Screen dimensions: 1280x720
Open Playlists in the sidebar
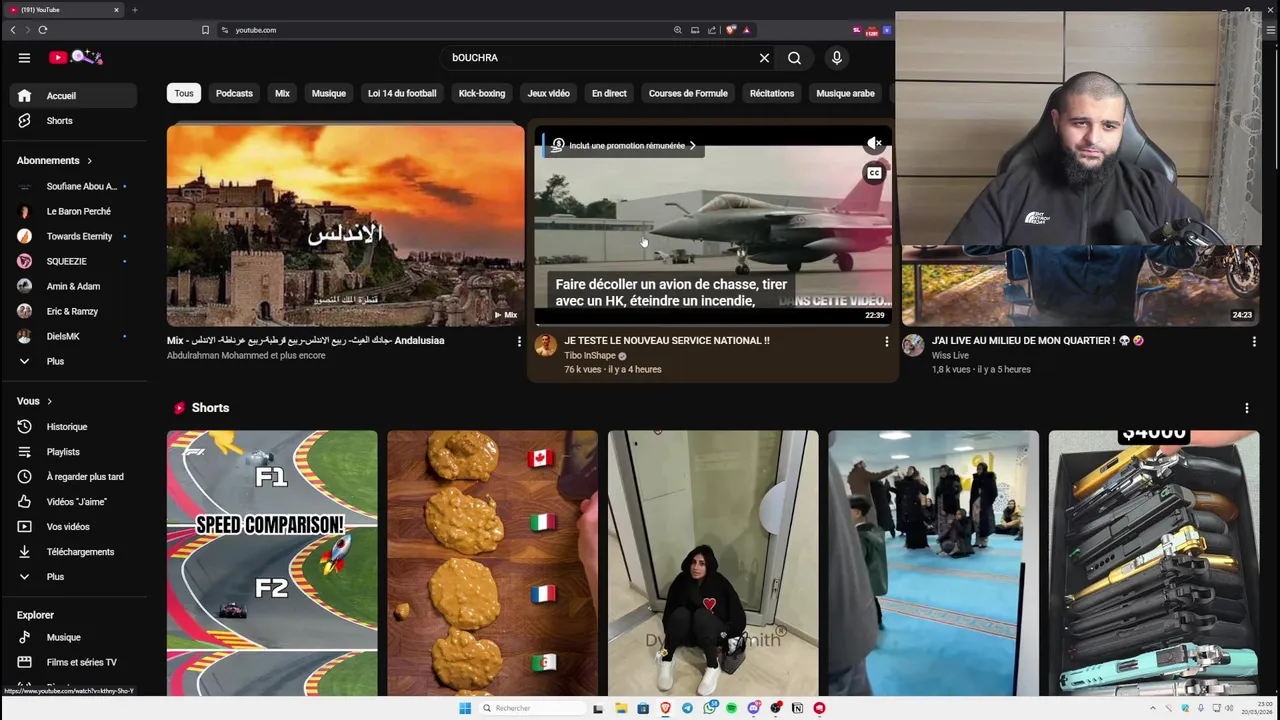73,452
